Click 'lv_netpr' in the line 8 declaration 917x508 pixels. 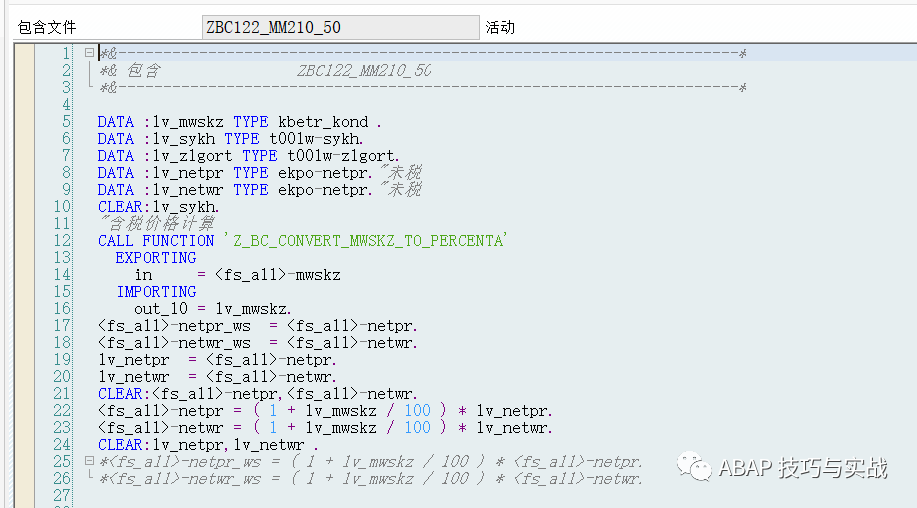coord(188,172)
